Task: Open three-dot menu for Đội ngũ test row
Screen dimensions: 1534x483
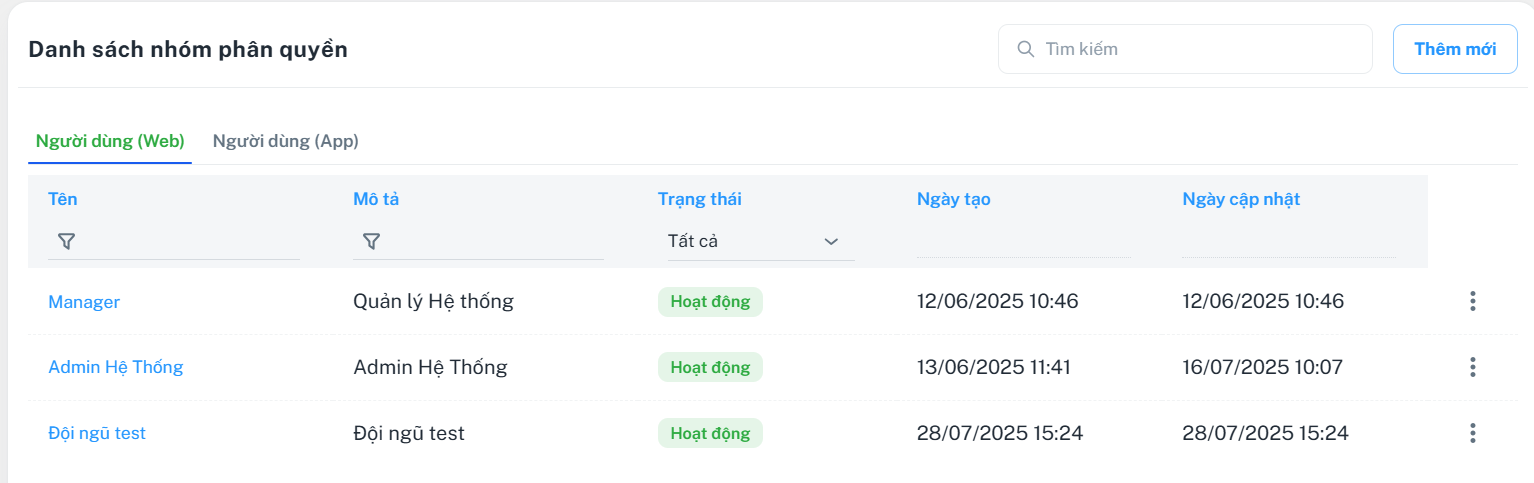Action: pyautogui.click(x=1472, y=433)
